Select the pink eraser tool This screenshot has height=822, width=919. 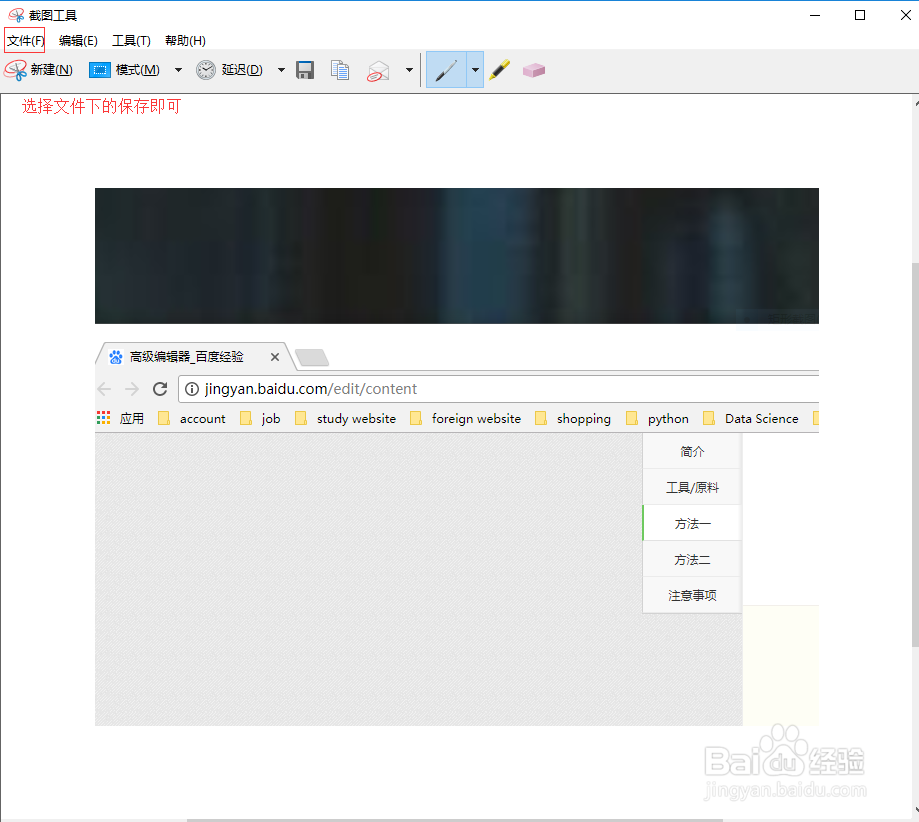[x=534, y=69]
